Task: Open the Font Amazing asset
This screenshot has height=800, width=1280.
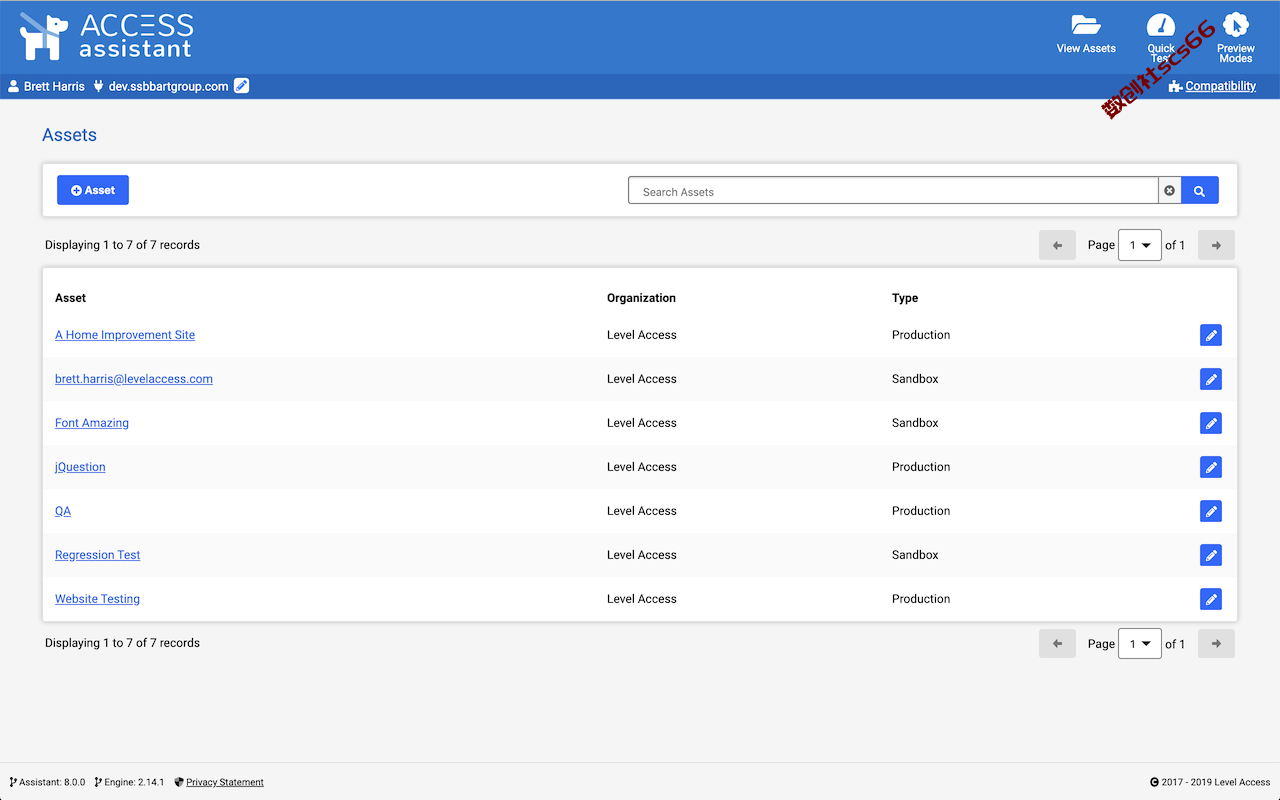Action: pos(92,423)
